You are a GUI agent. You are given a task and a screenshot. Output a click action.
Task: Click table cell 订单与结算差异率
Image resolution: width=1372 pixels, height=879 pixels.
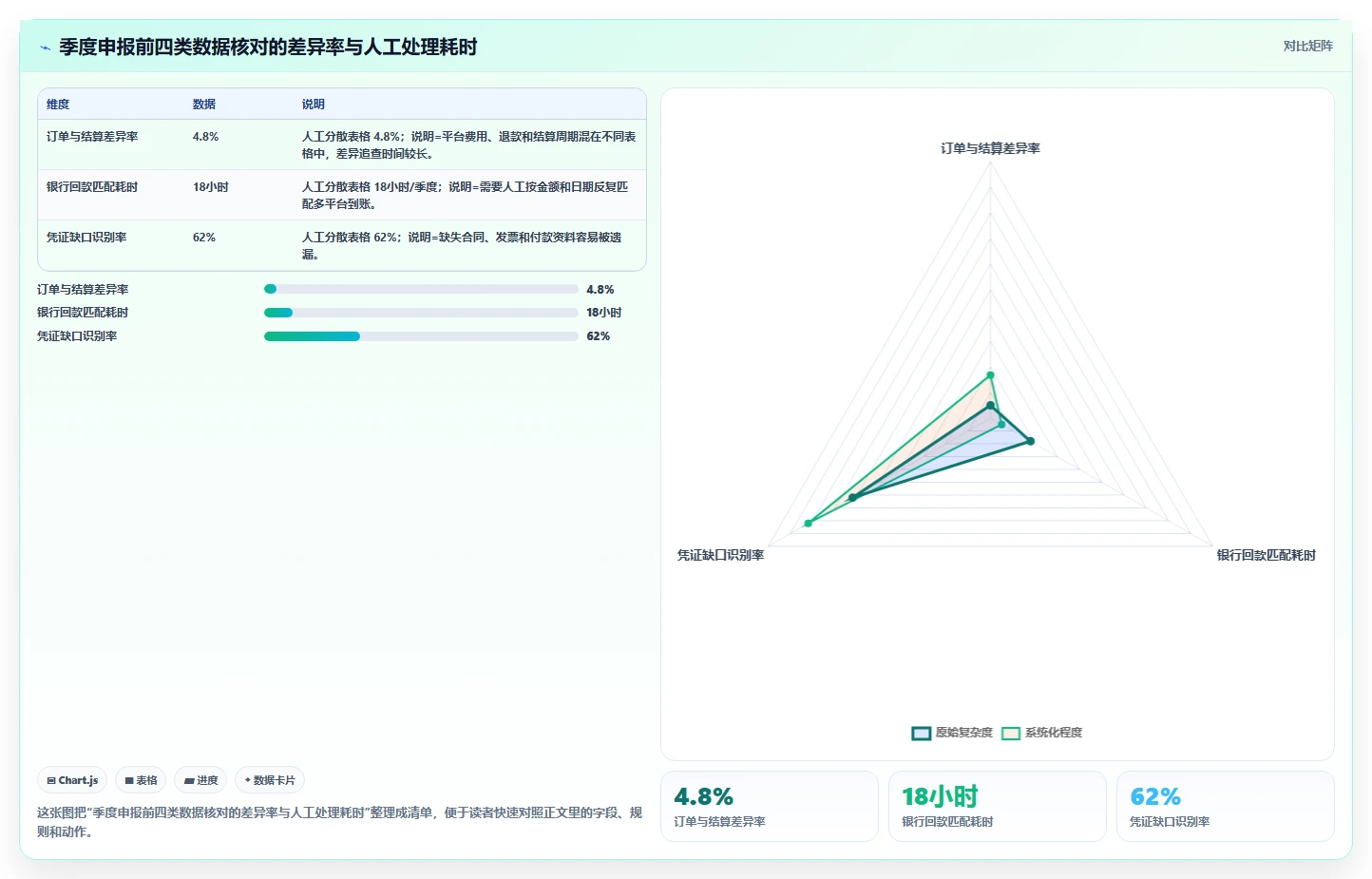pos(92,137)
